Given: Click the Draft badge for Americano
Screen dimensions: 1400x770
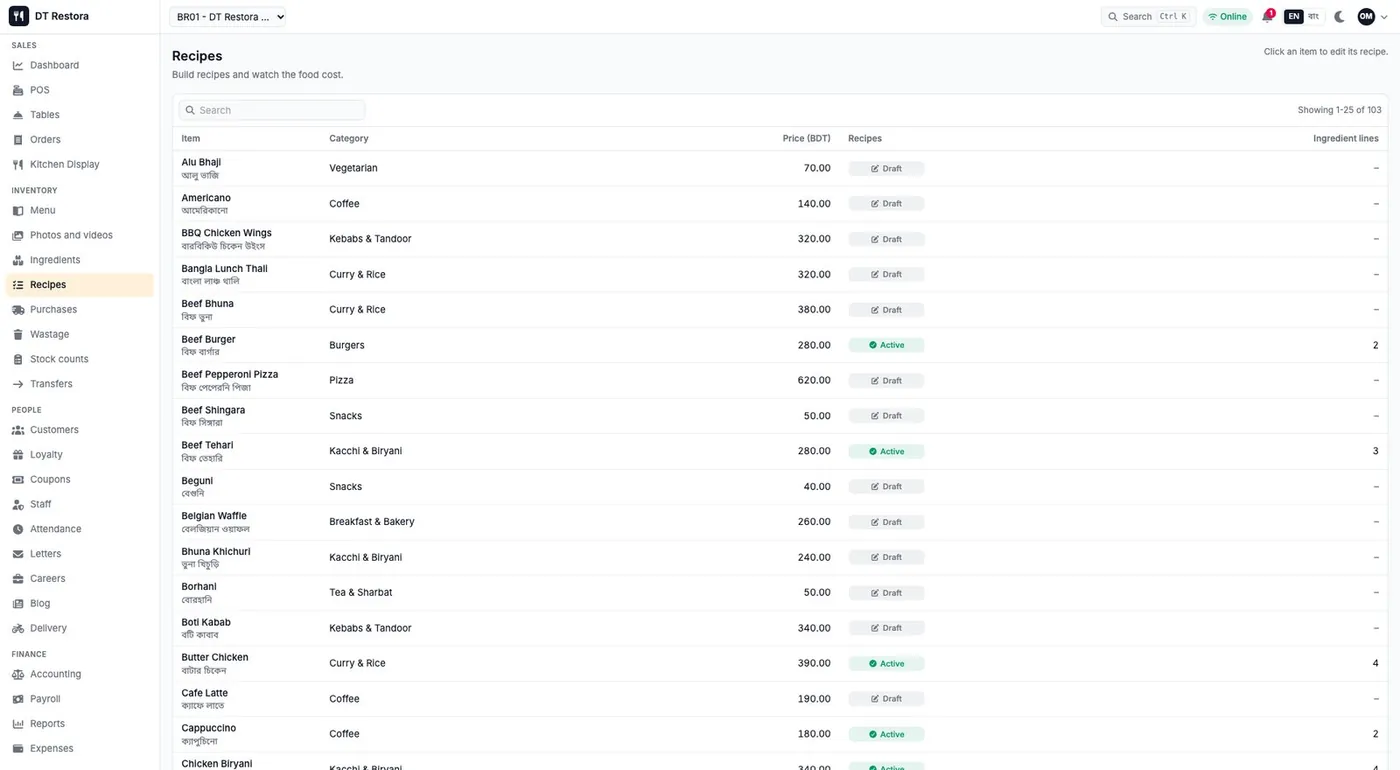Looking at the screenshot, I should tap(886, 204).
